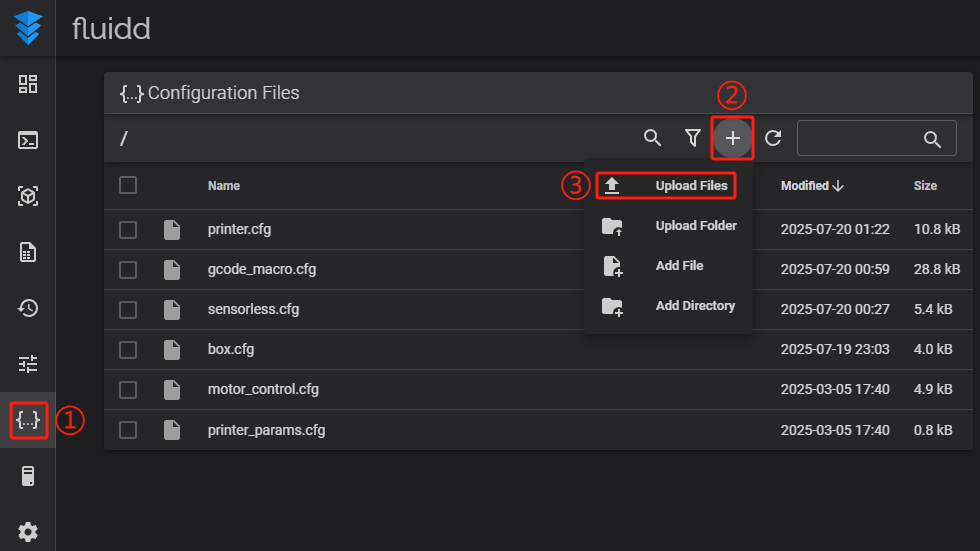Open the Configuration braces sidebar icon

coord(28,420)
